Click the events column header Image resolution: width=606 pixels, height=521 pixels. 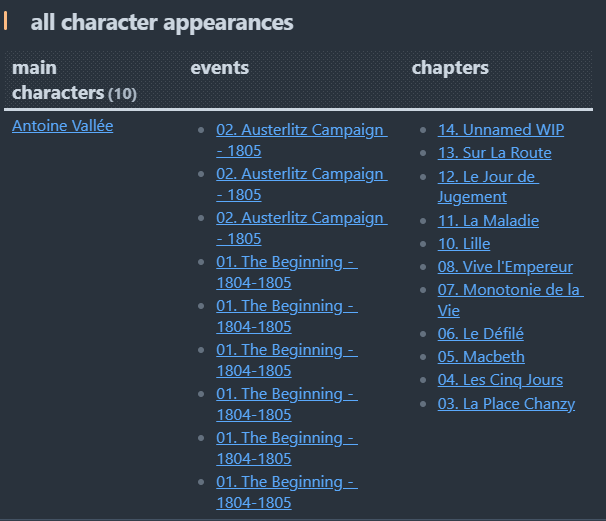click(220, 68)
